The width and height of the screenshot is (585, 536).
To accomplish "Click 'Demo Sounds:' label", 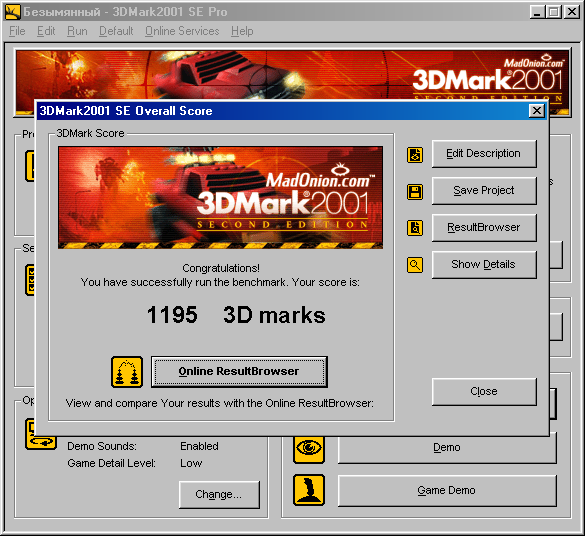I will tap(102, 446).
